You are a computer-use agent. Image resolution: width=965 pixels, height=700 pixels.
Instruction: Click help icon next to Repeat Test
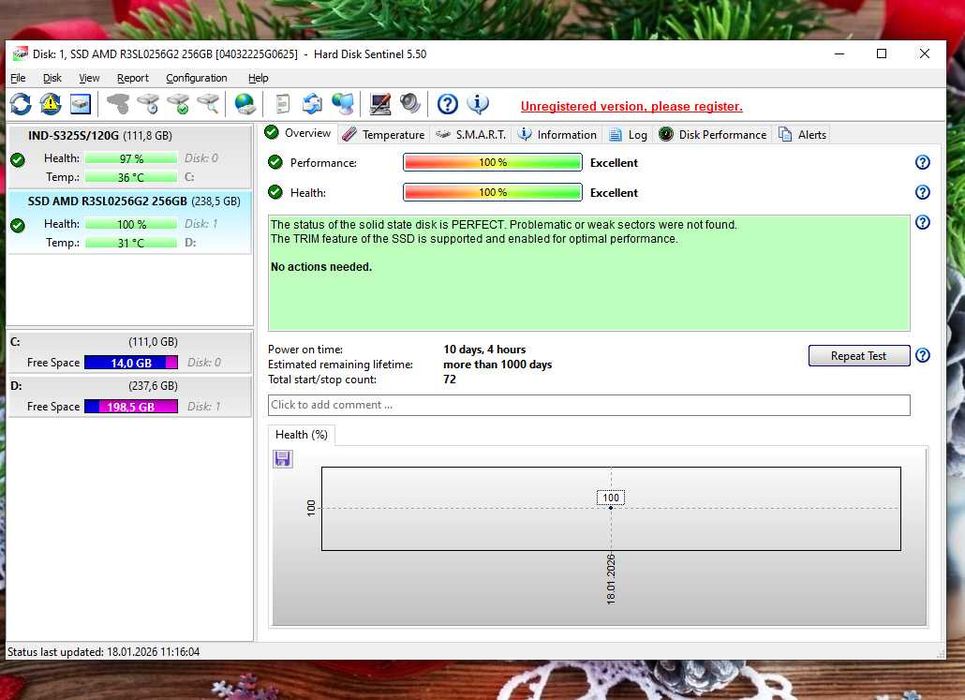[x=922, y=355]
